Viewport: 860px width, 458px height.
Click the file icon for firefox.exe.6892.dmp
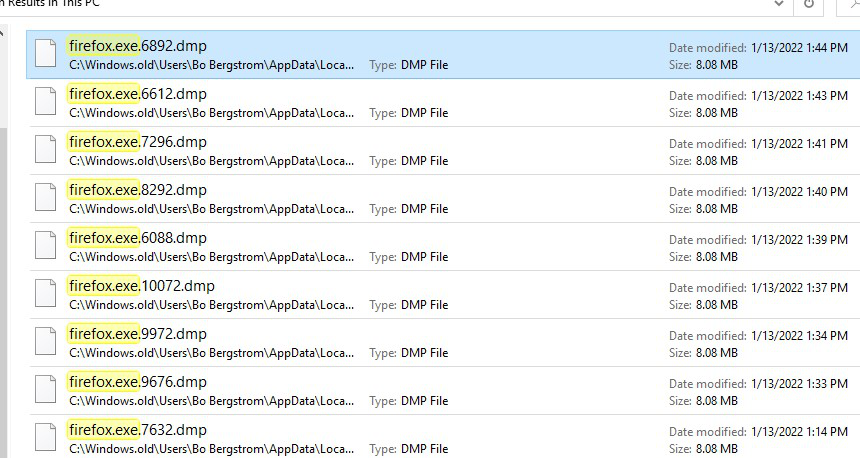(x=46, y=54)
